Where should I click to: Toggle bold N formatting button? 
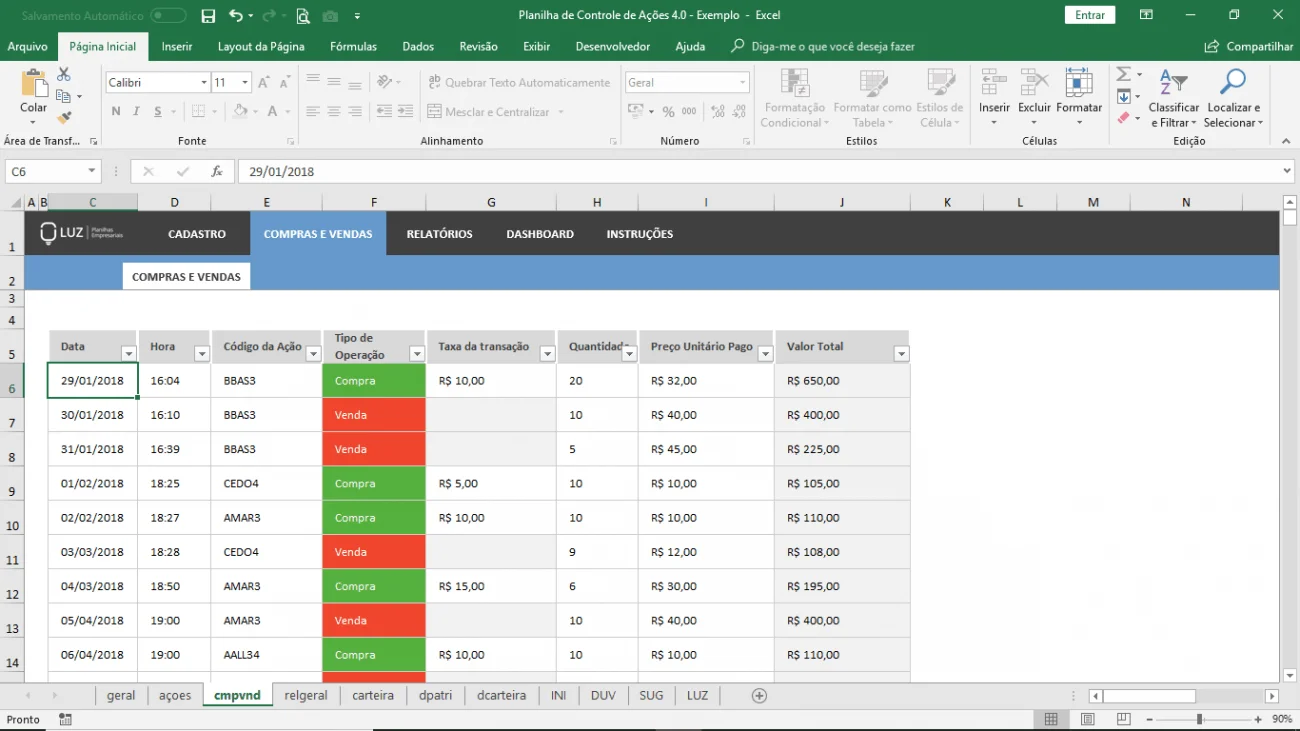[x=116, y=112]
